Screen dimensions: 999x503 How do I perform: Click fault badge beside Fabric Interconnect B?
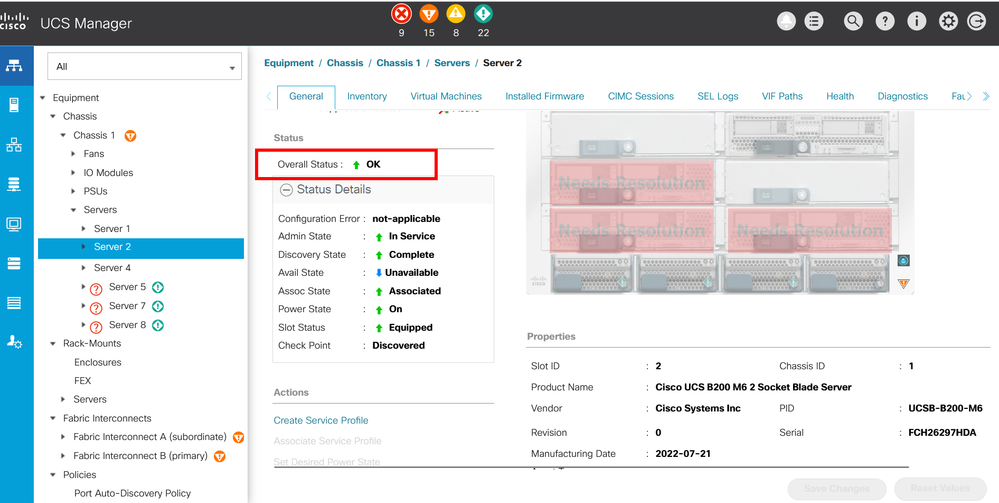coord(219,456)
